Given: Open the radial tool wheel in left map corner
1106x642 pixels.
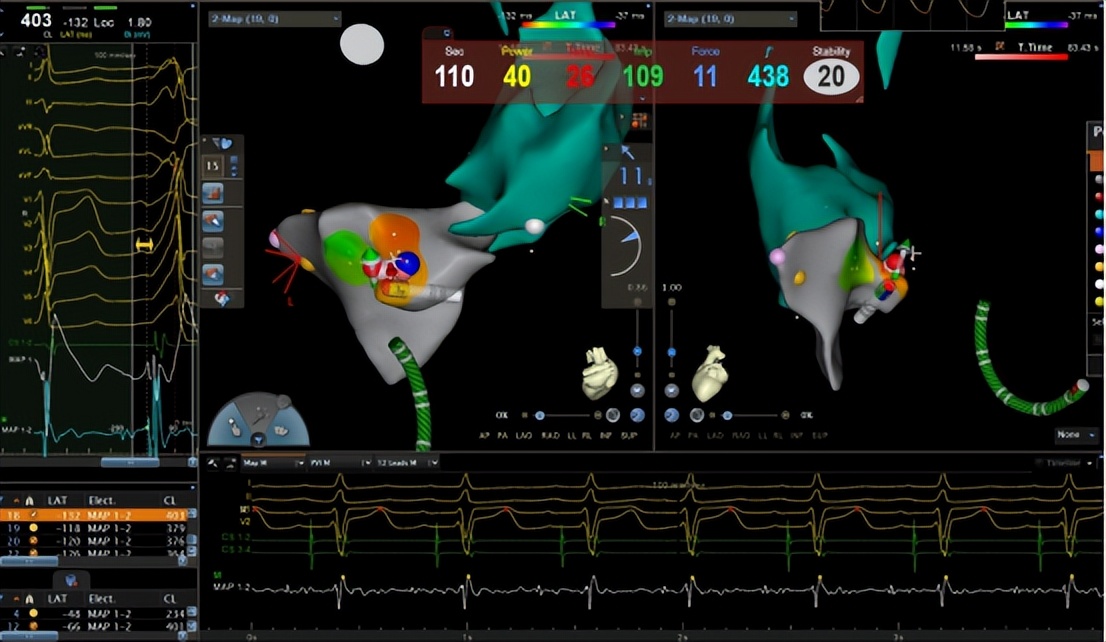Looking at the screenshot, I should click(x=258, y=420).
